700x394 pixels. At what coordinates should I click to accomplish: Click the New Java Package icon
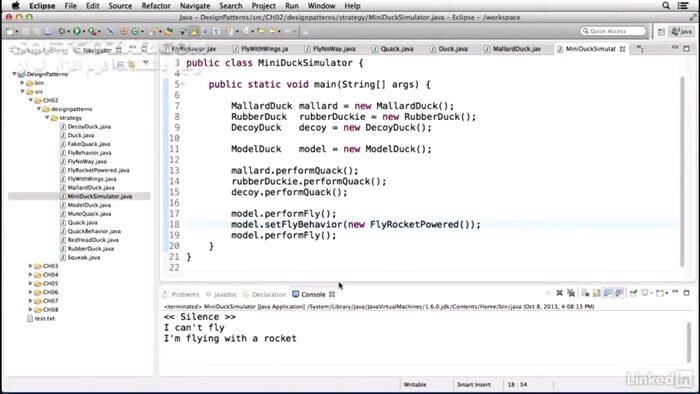point(124,31)
